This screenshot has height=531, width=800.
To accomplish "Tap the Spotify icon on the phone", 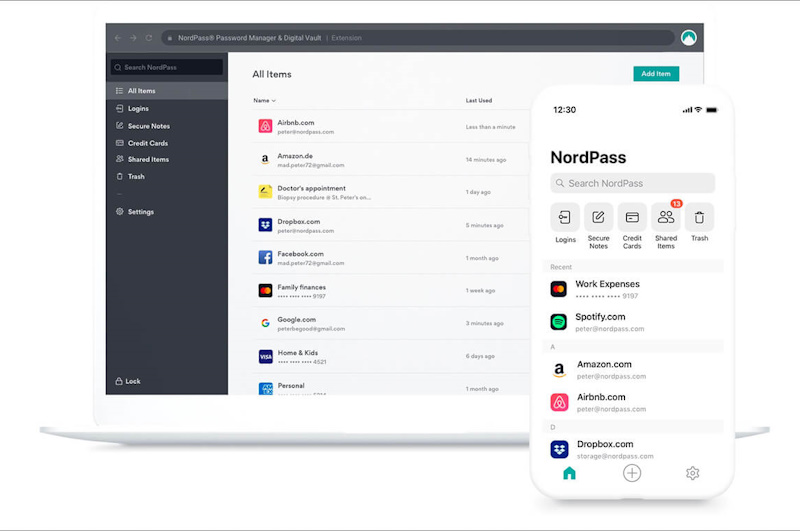I will pos(559,322).
